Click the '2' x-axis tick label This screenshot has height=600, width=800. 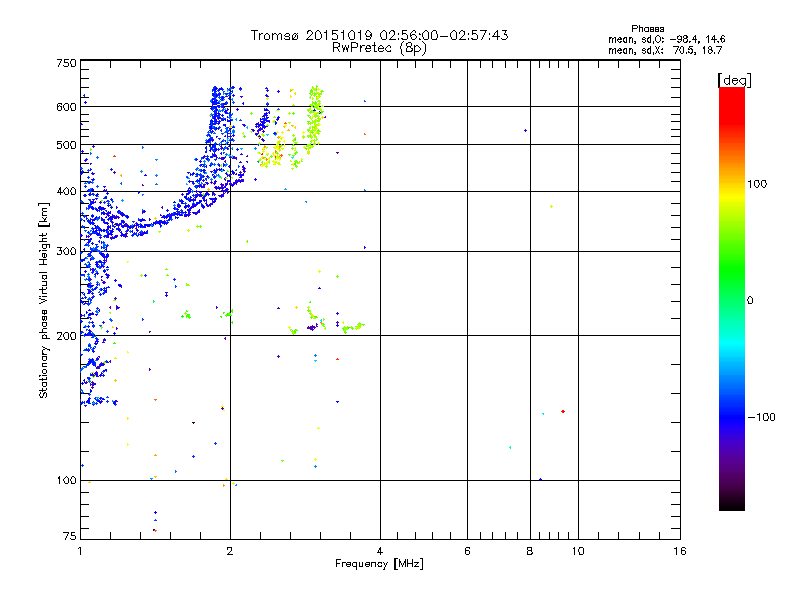pos(230,551)
